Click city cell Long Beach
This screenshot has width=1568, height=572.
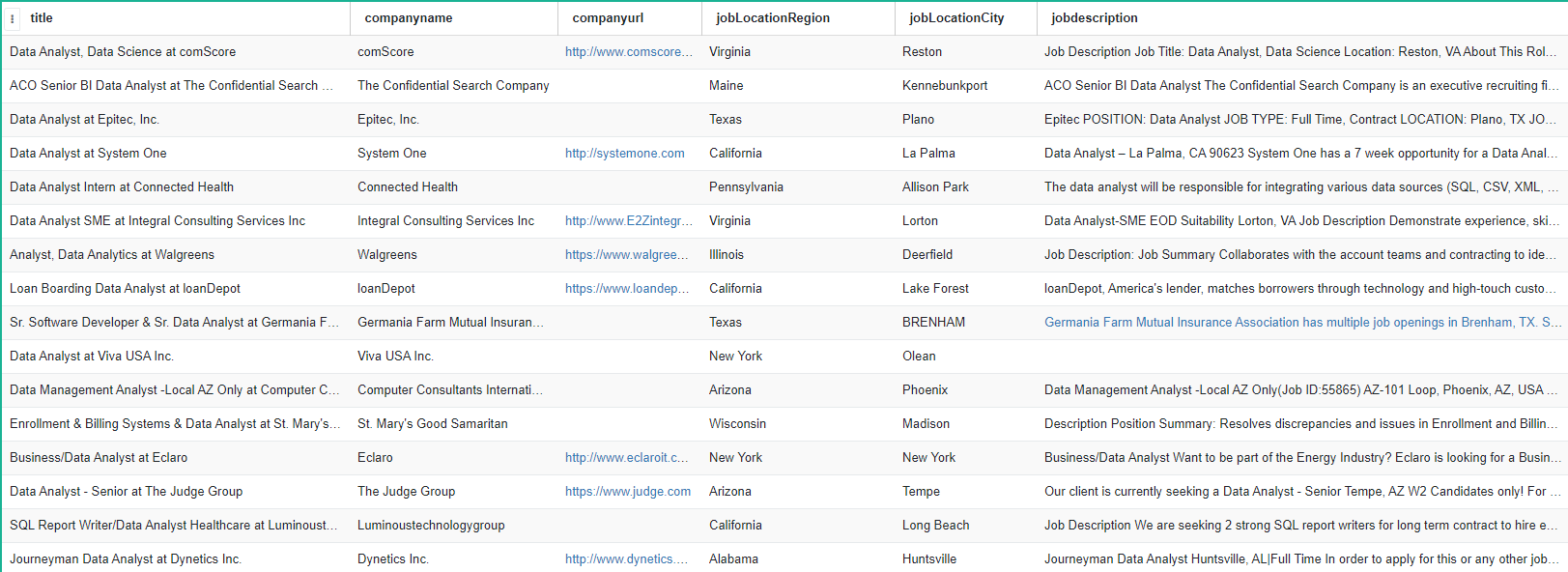pyautogui.click(x=935, y=526)
